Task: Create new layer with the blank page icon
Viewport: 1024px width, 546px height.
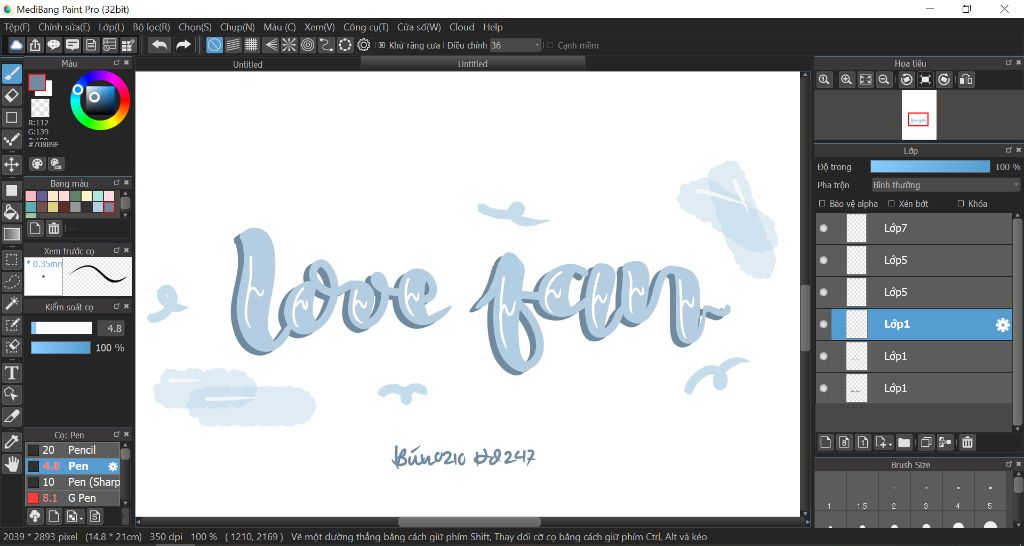Action: 825,442
